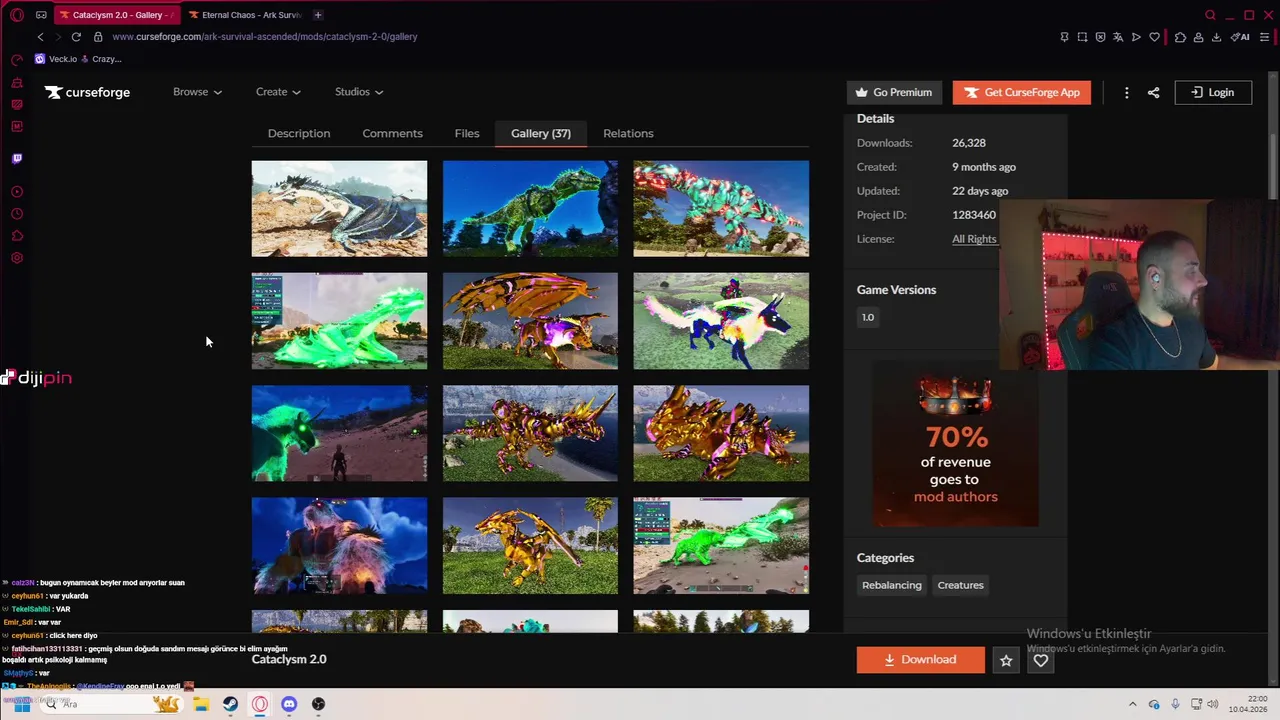
Task: Click the orange Download button
Action: [920, 660]
